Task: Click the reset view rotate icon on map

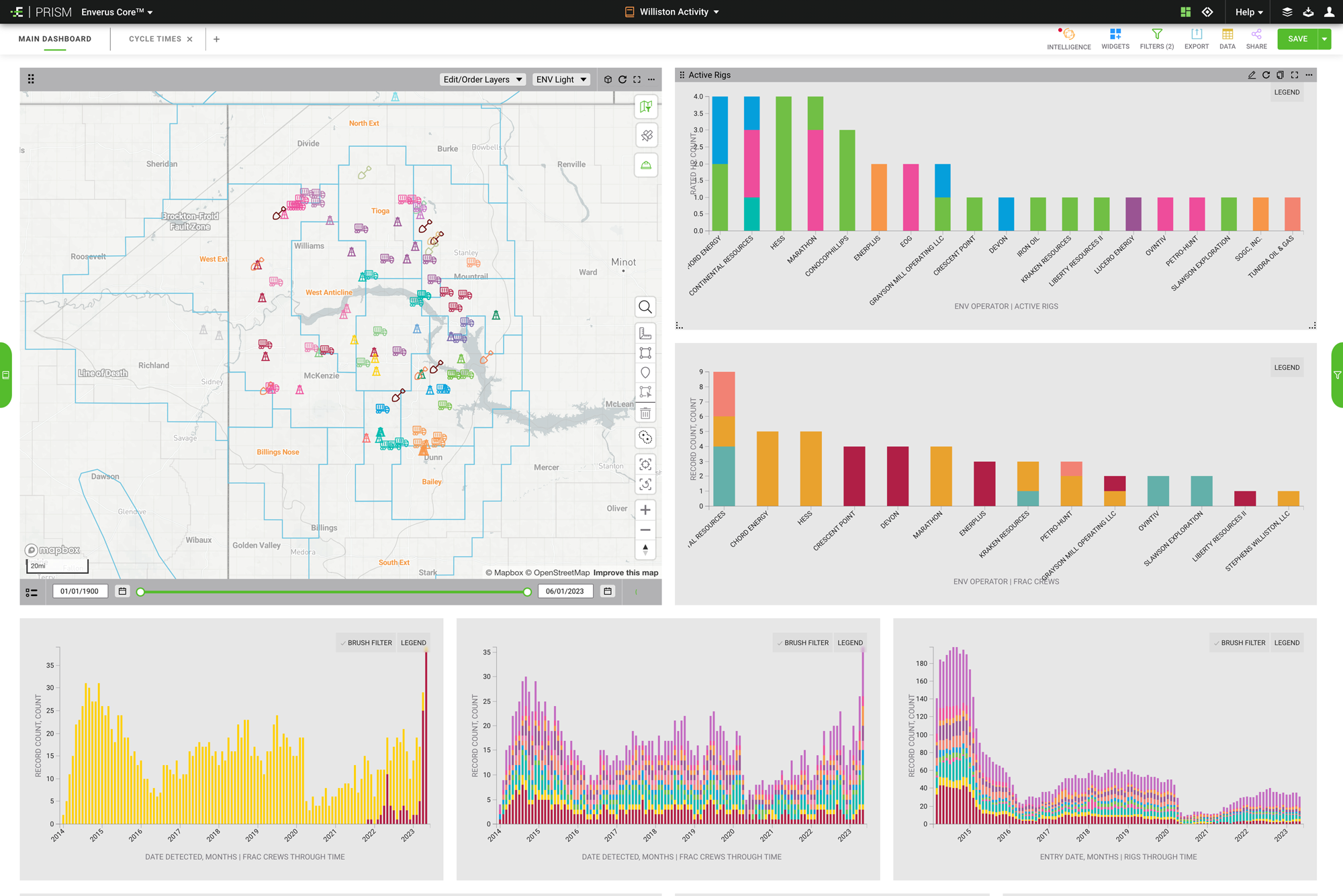Action: click(x=645, y=485)
